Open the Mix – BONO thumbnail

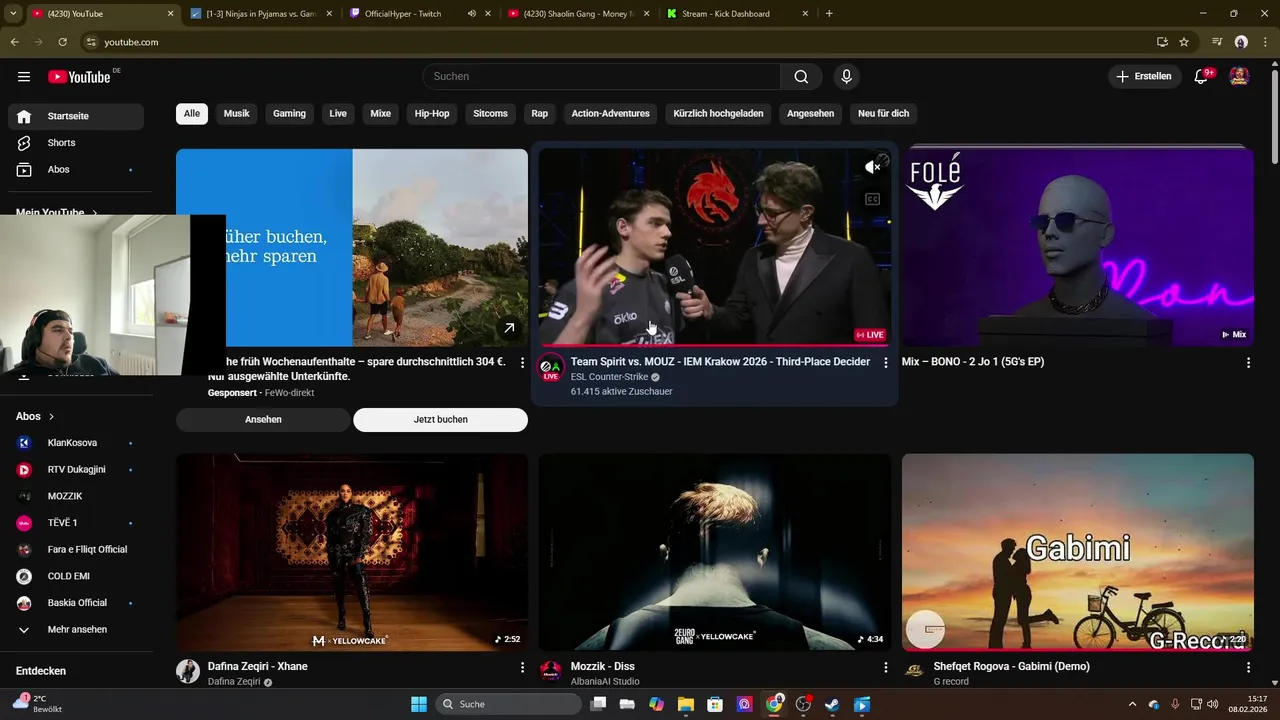click(x=1078, y=247)
